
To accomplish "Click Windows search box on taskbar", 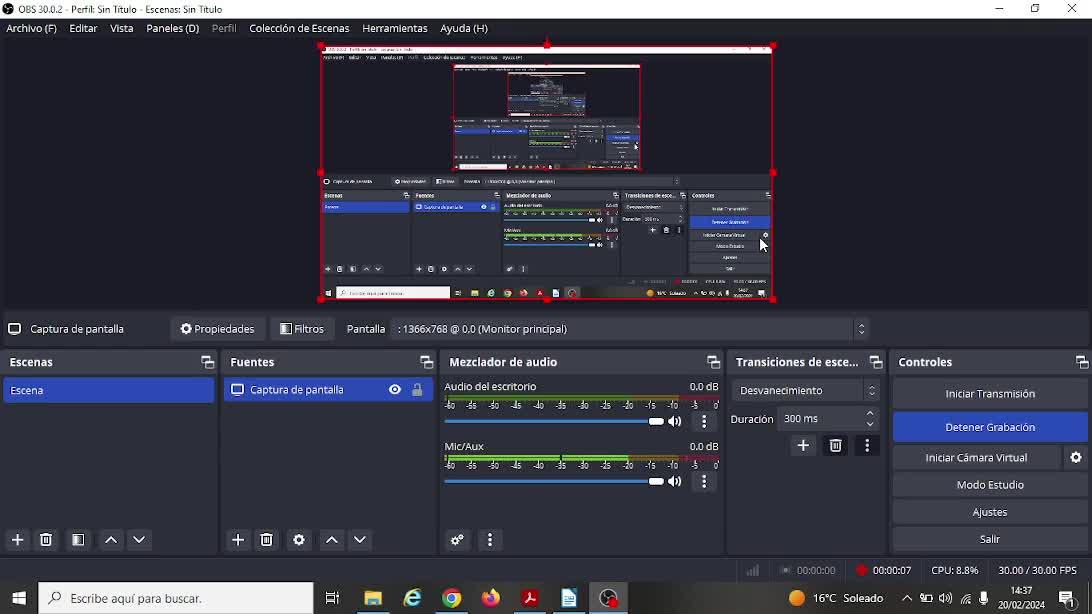I will point(176,598).
